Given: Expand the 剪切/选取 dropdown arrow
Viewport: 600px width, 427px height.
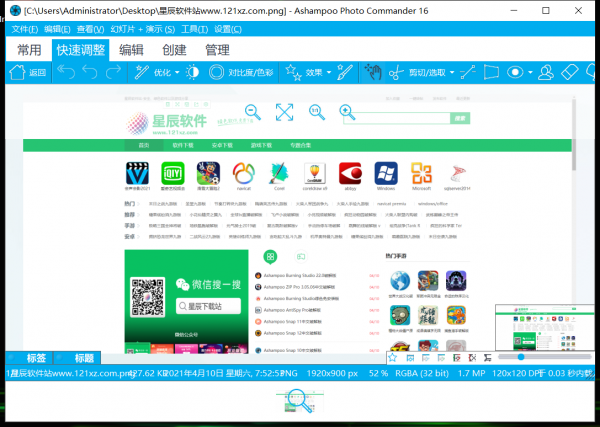Looking at the screenshot, I should pyautogui.click(x=452, y=72).
